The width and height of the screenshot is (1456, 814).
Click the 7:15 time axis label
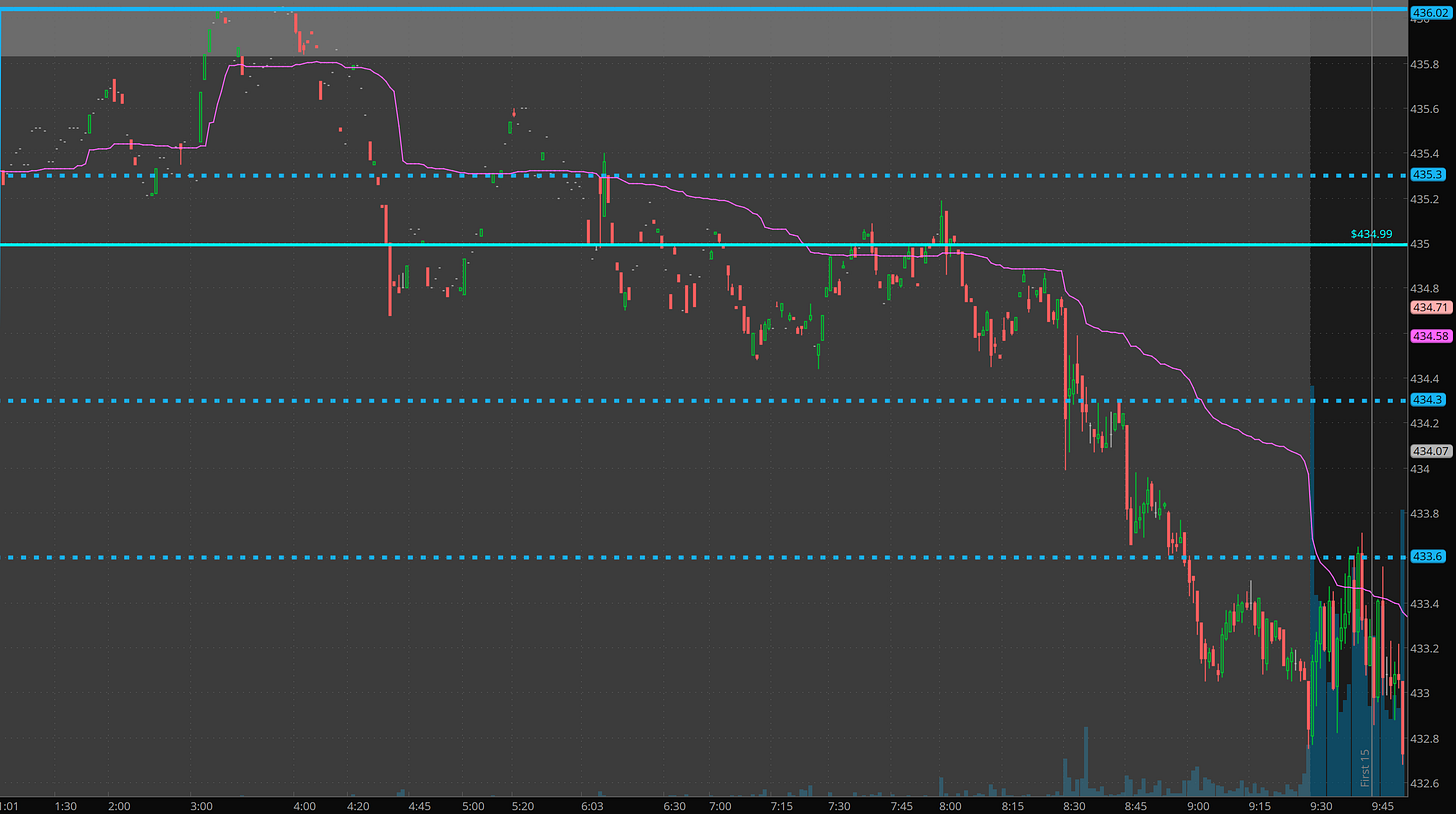tap(782, 805)
